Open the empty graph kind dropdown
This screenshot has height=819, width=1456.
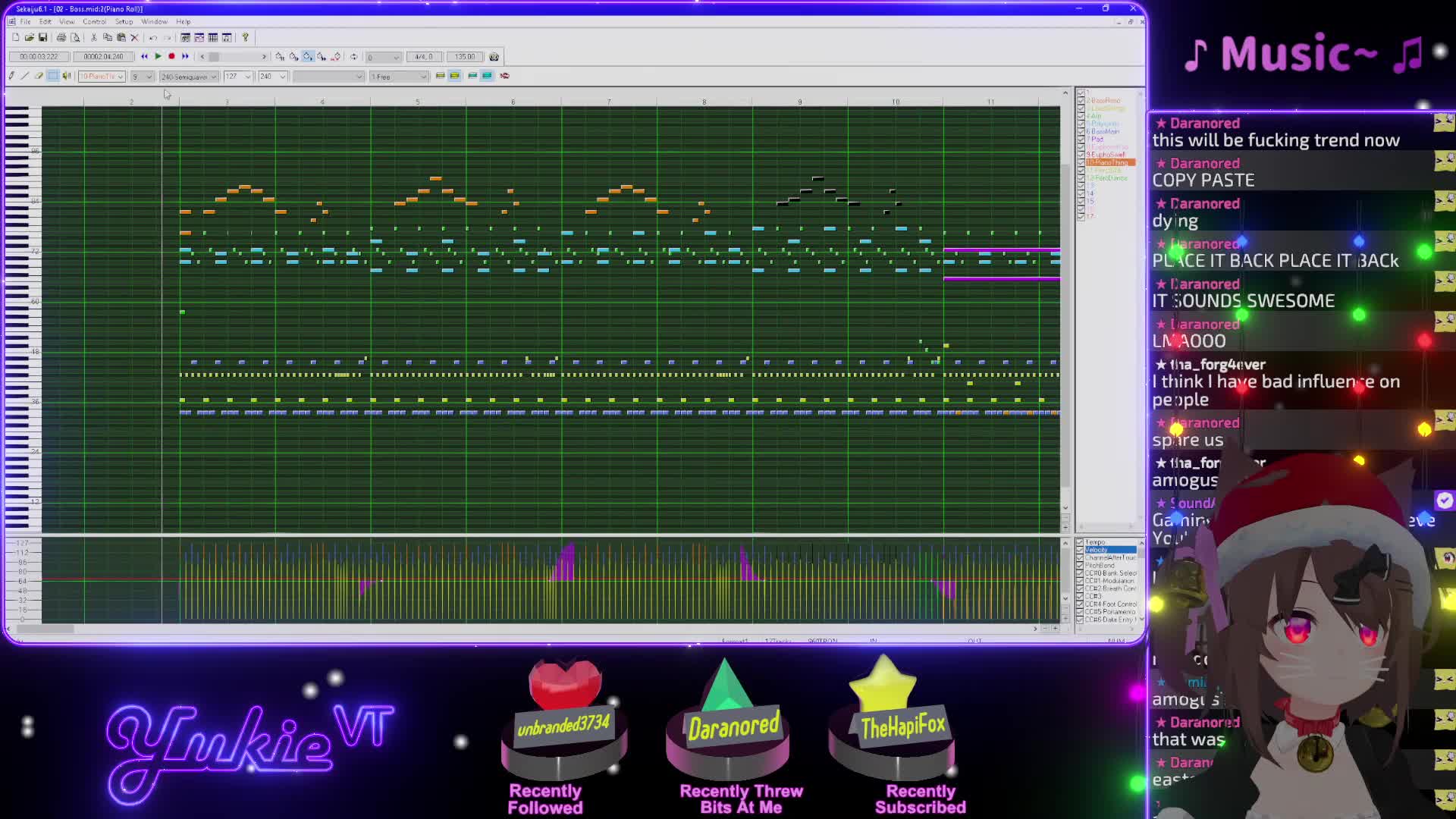[328, 77]
